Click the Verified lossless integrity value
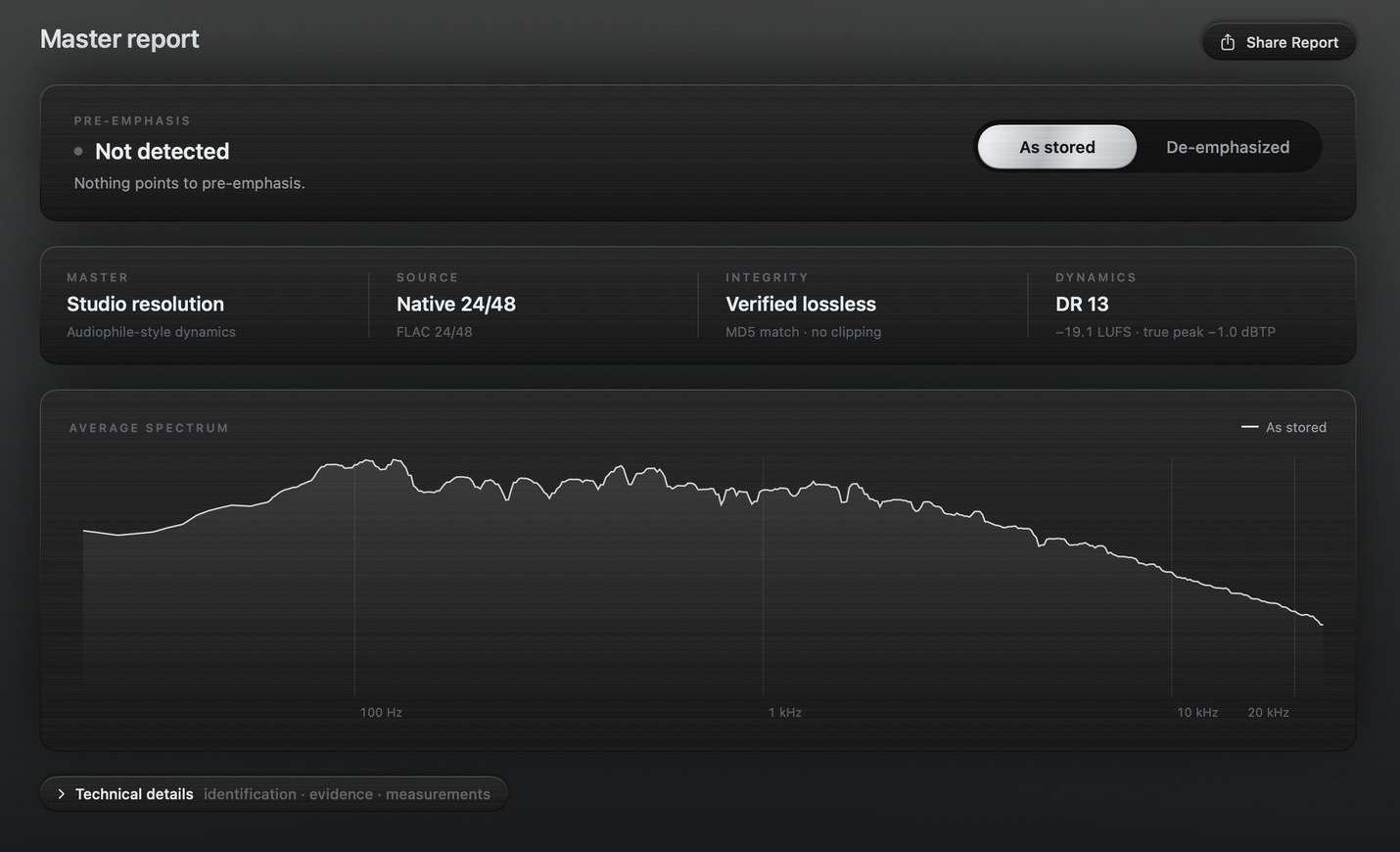Screen dimensions: 1400x852 coord(801,304)
